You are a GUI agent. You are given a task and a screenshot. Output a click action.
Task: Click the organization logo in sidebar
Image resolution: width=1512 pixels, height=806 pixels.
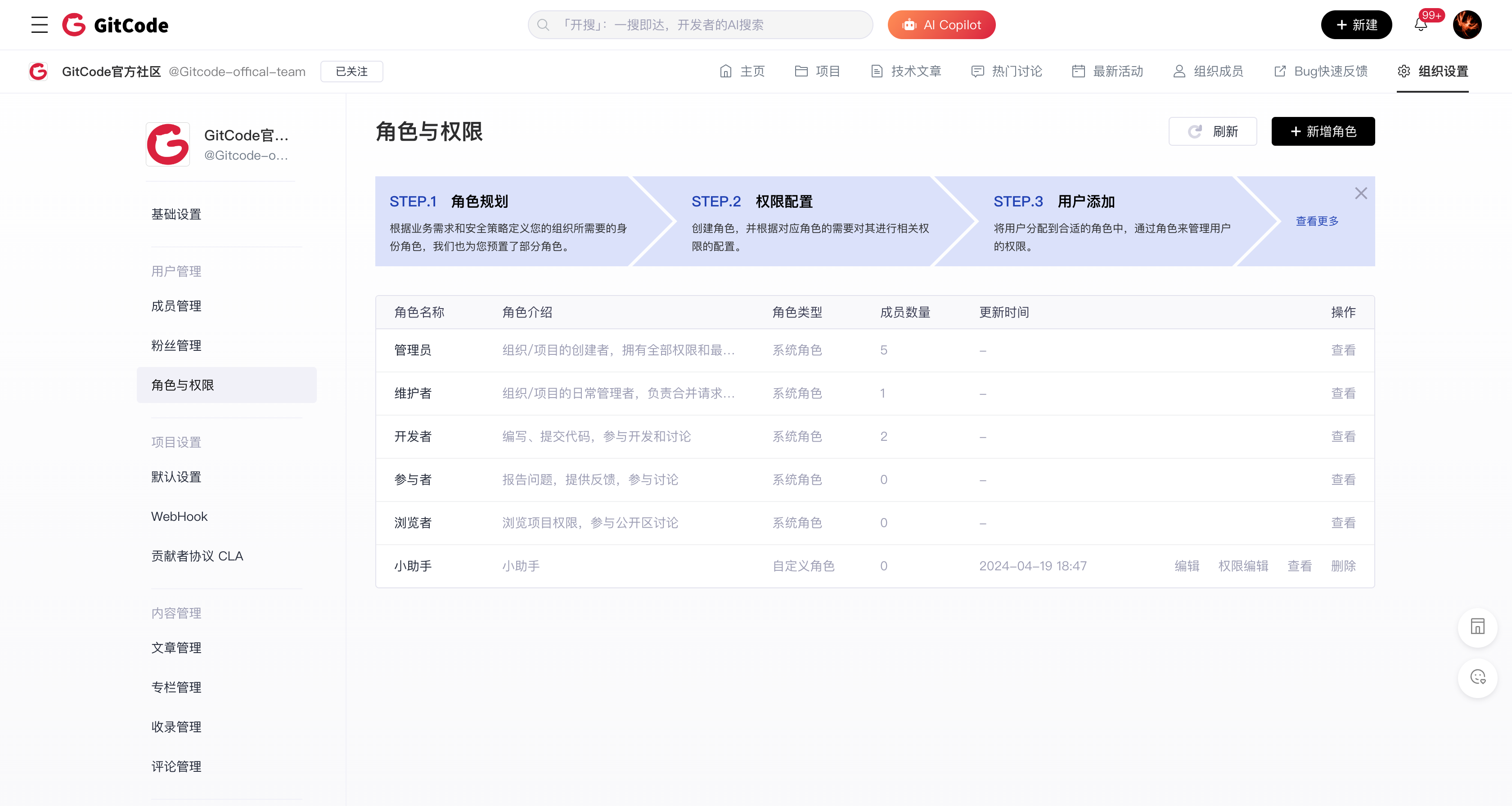[168, 144]
